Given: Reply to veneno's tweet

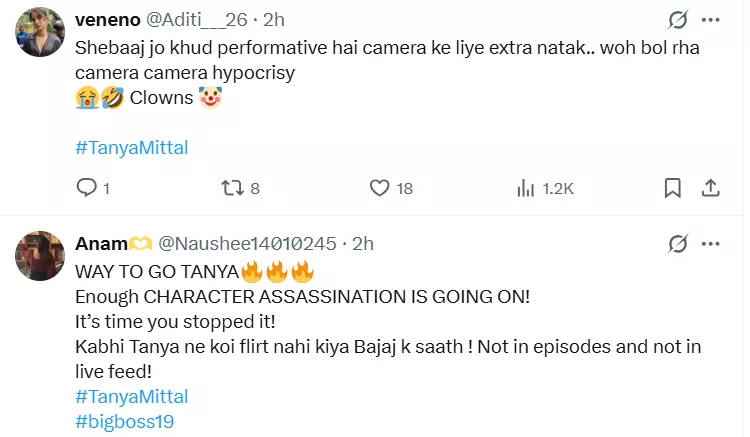Looking at the screenshot, I should tap(88, 188).
